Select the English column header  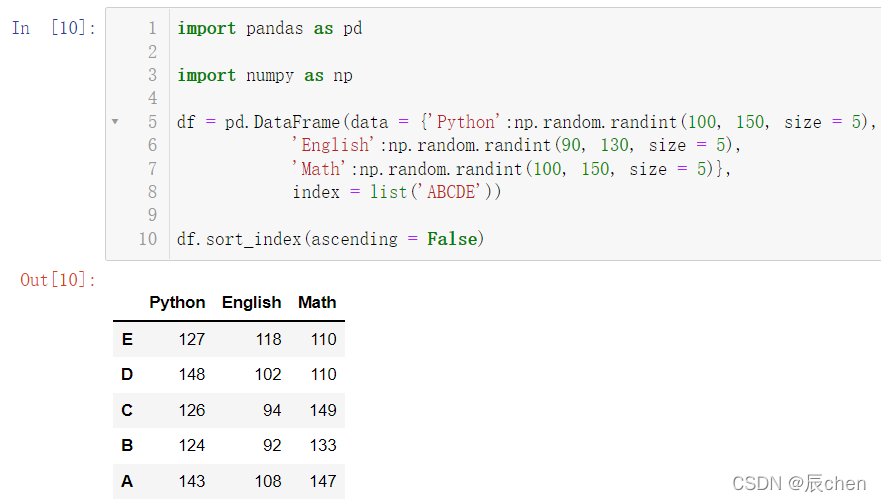coord(251,302)
